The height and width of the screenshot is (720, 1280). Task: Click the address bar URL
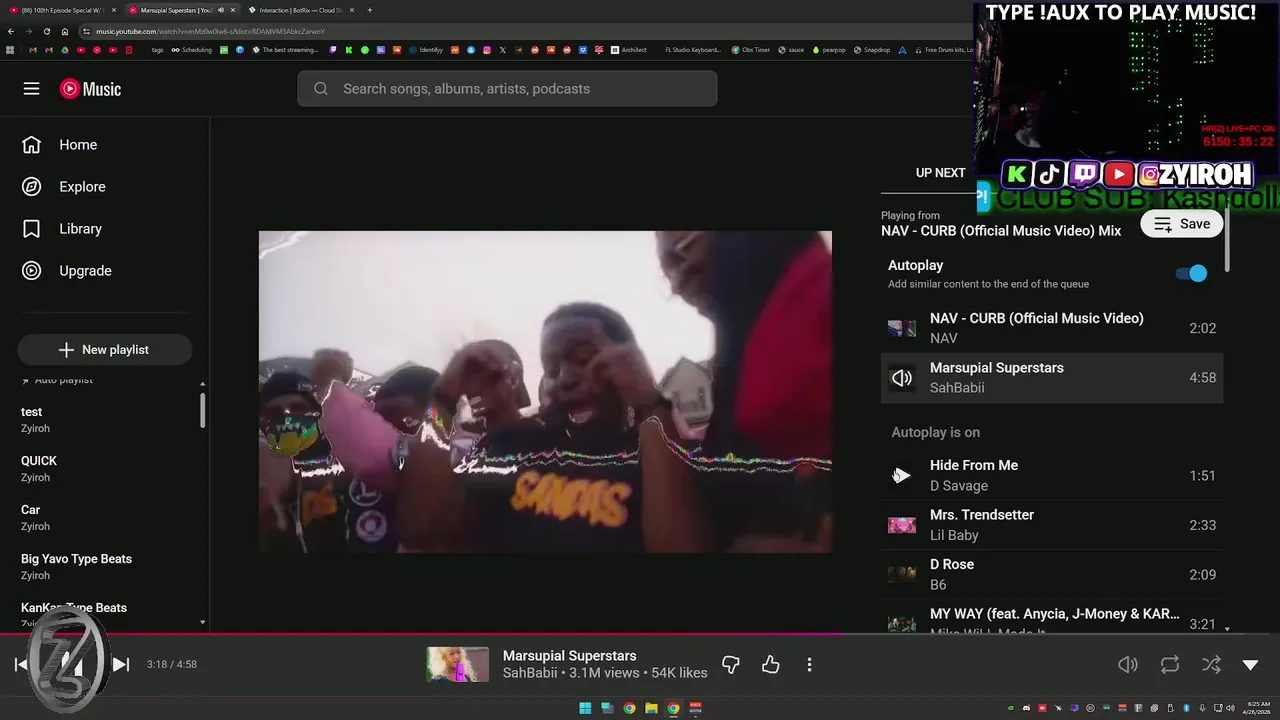[x=210, y=31]
